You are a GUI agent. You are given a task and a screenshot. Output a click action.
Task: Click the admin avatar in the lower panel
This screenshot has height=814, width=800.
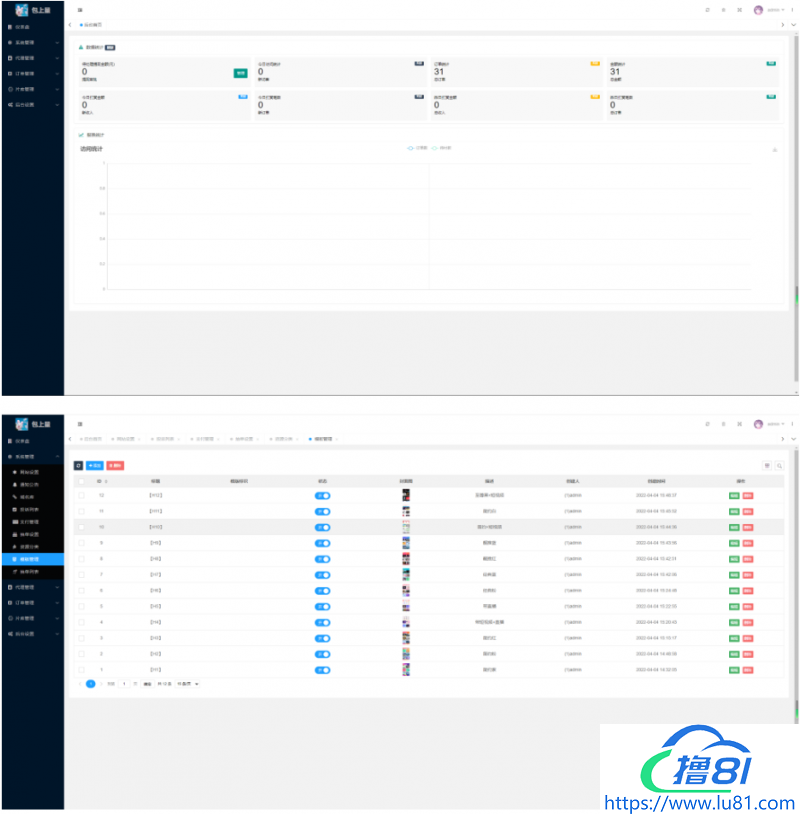coord(758,424)
